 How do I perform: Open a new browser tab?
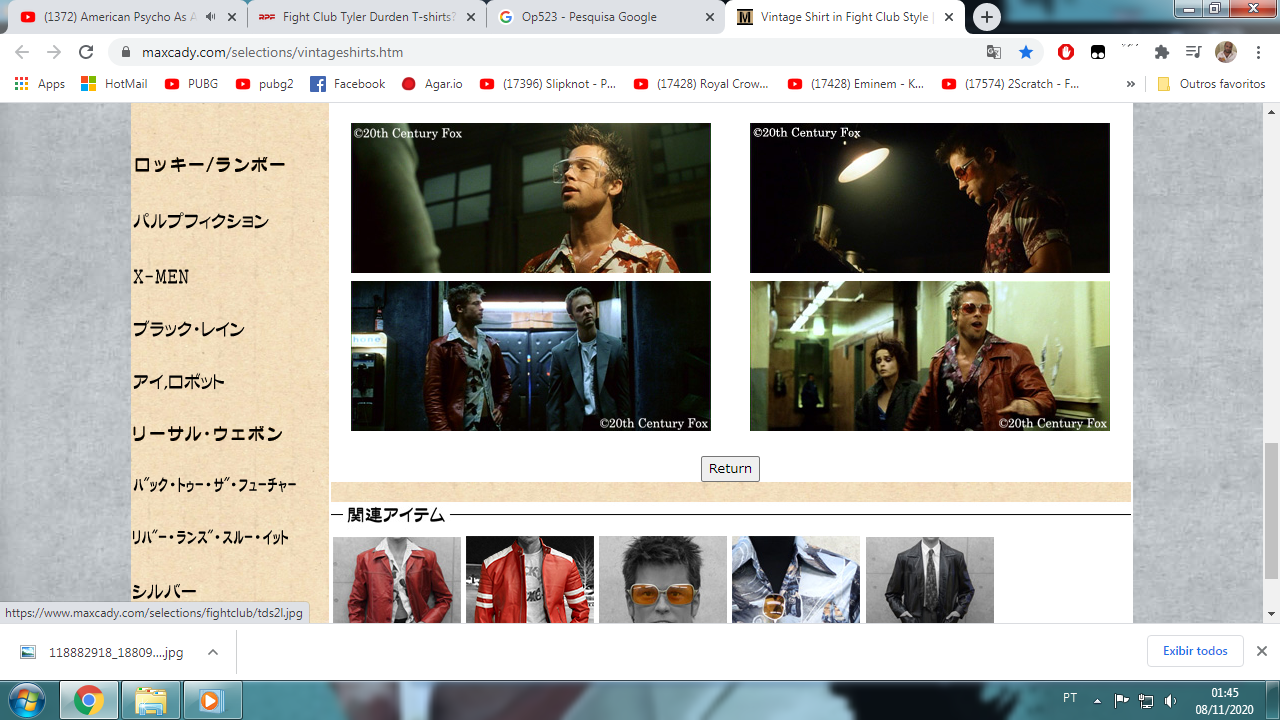[x=987, y=17]
